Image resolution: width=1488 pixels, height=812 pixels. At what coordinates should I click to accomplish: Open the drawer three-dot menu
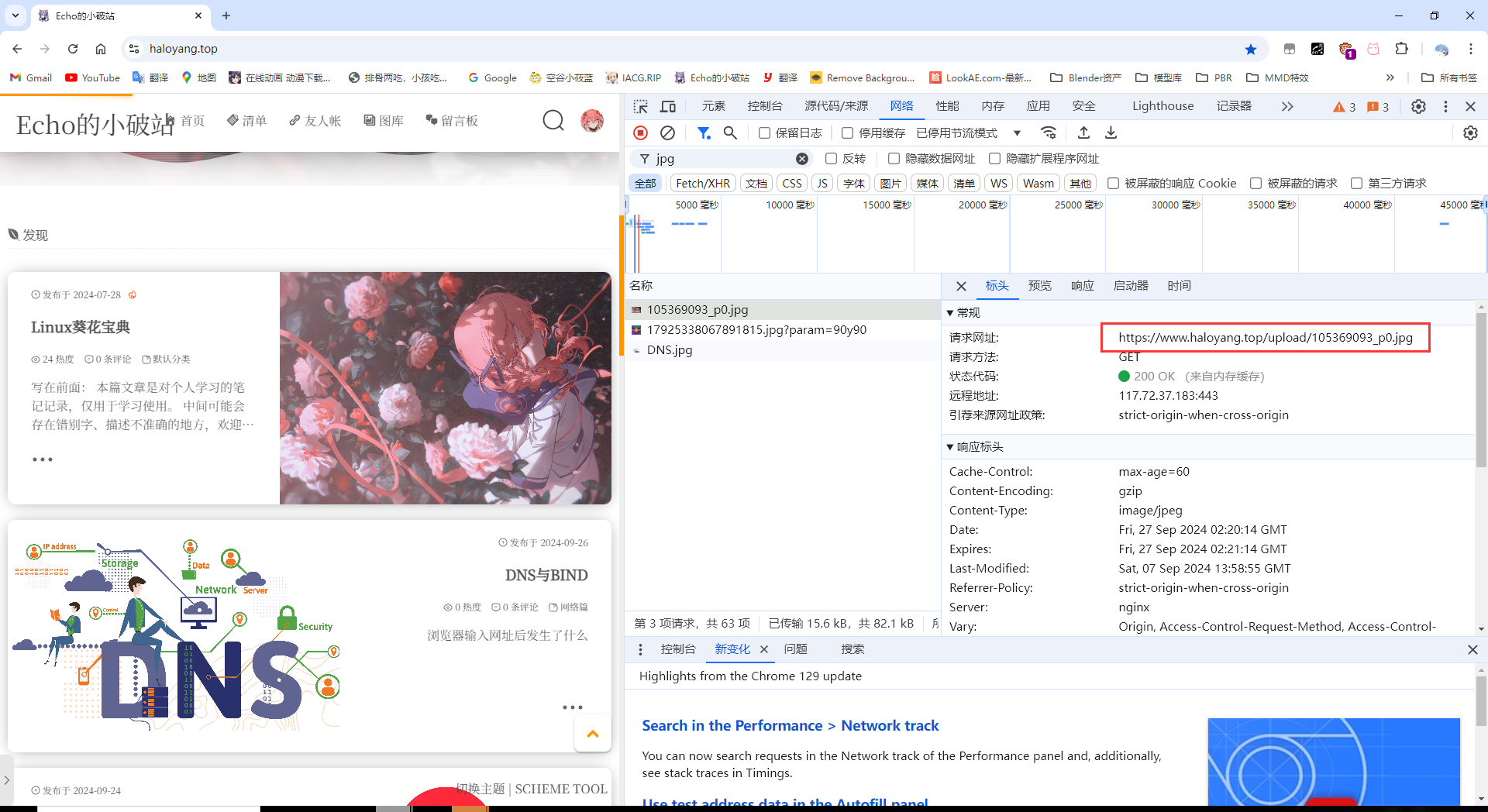[x=640, y=649]
